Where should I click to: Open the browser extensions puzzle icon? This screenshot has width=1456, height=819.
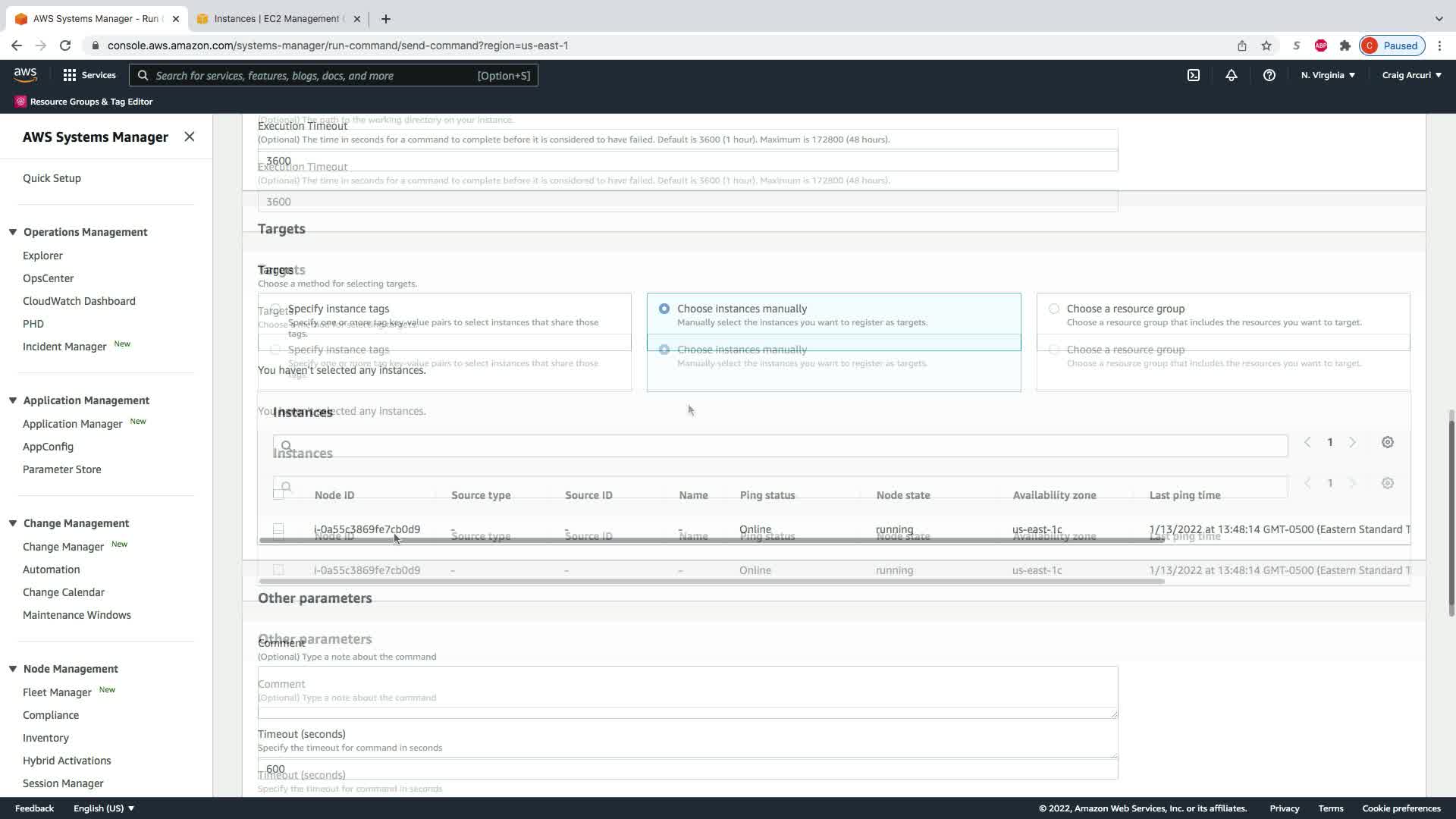pyautogui.click(x=1345, y=45)
